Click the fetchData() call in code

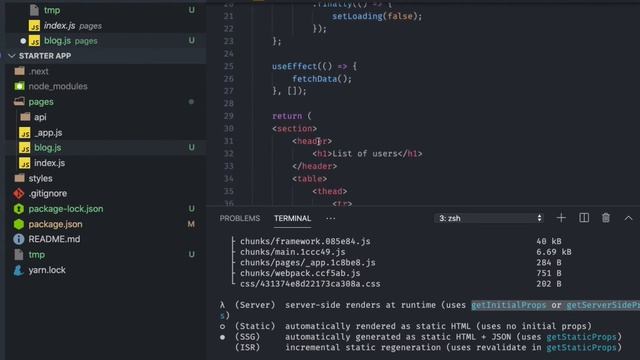[322, 79]
